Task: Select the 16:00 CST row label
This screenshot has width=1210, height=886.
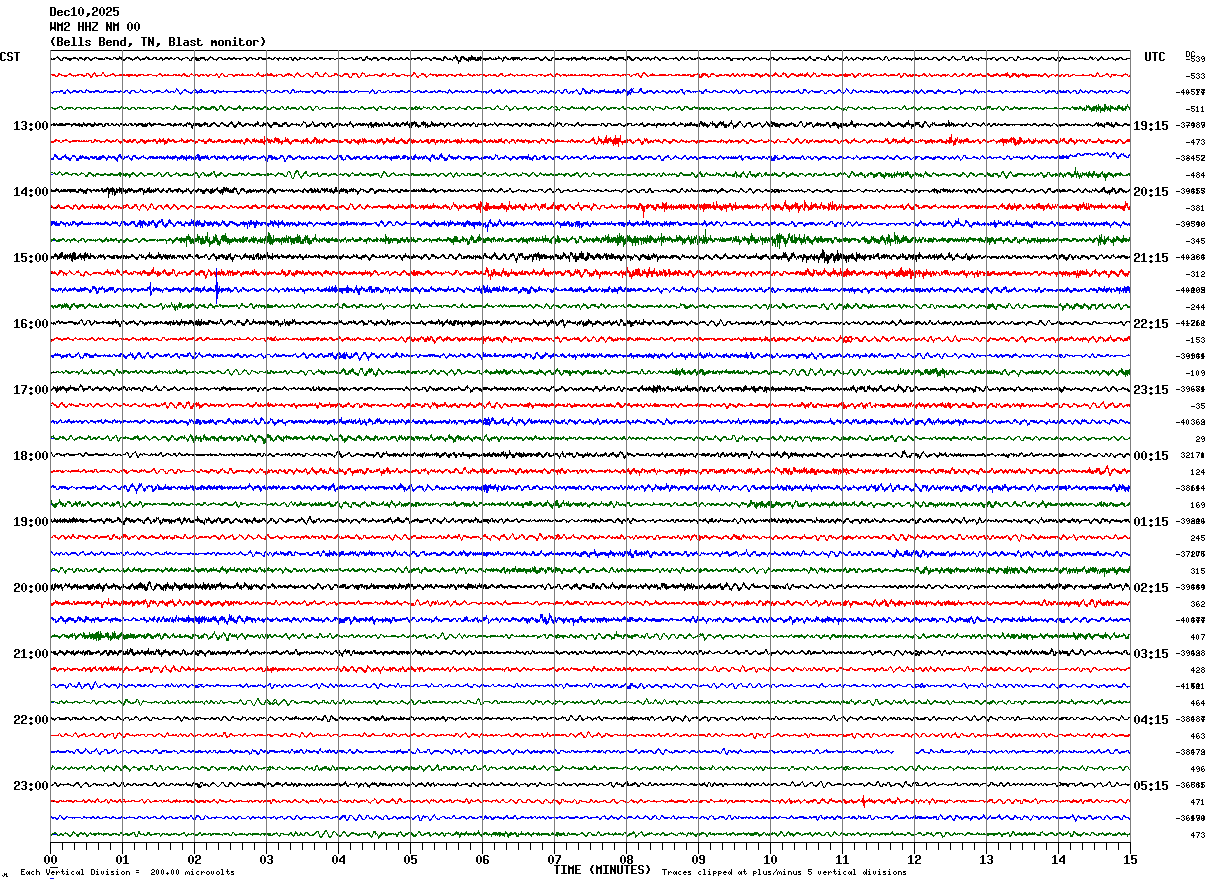Action: coord(31,324)
